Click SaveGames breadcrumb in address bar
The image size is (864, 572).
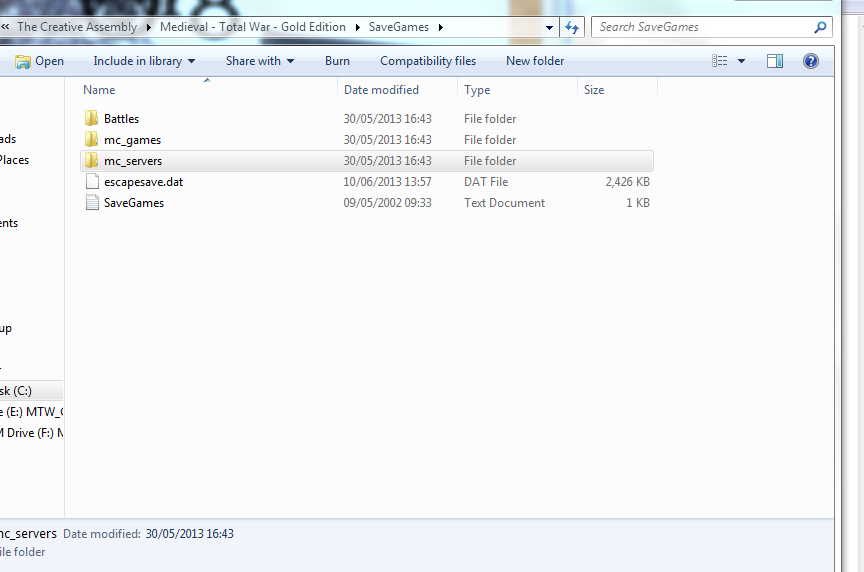click(398, 27)
